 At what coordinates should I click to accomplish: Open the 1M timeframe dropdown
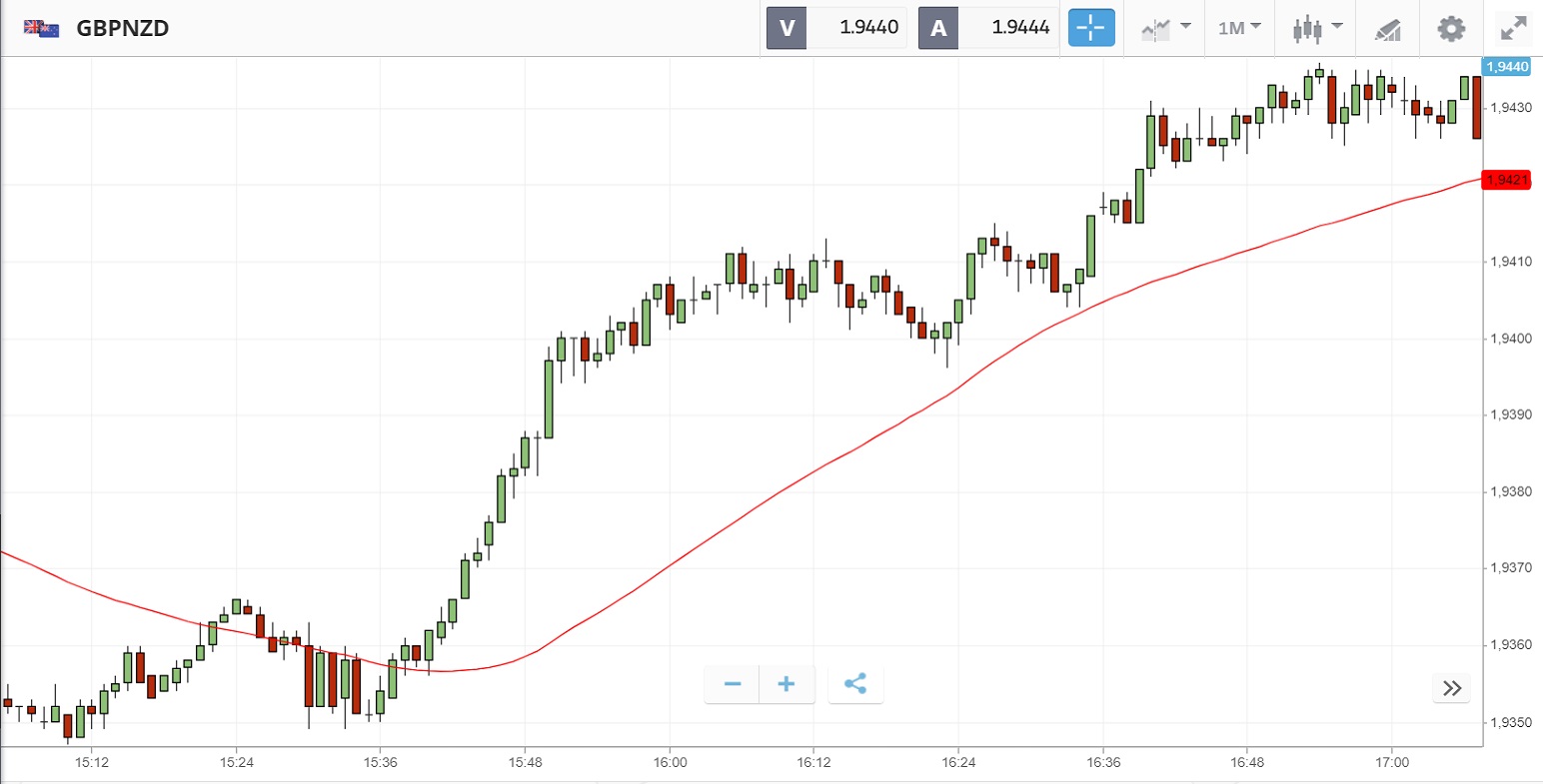coord(1239,28)
